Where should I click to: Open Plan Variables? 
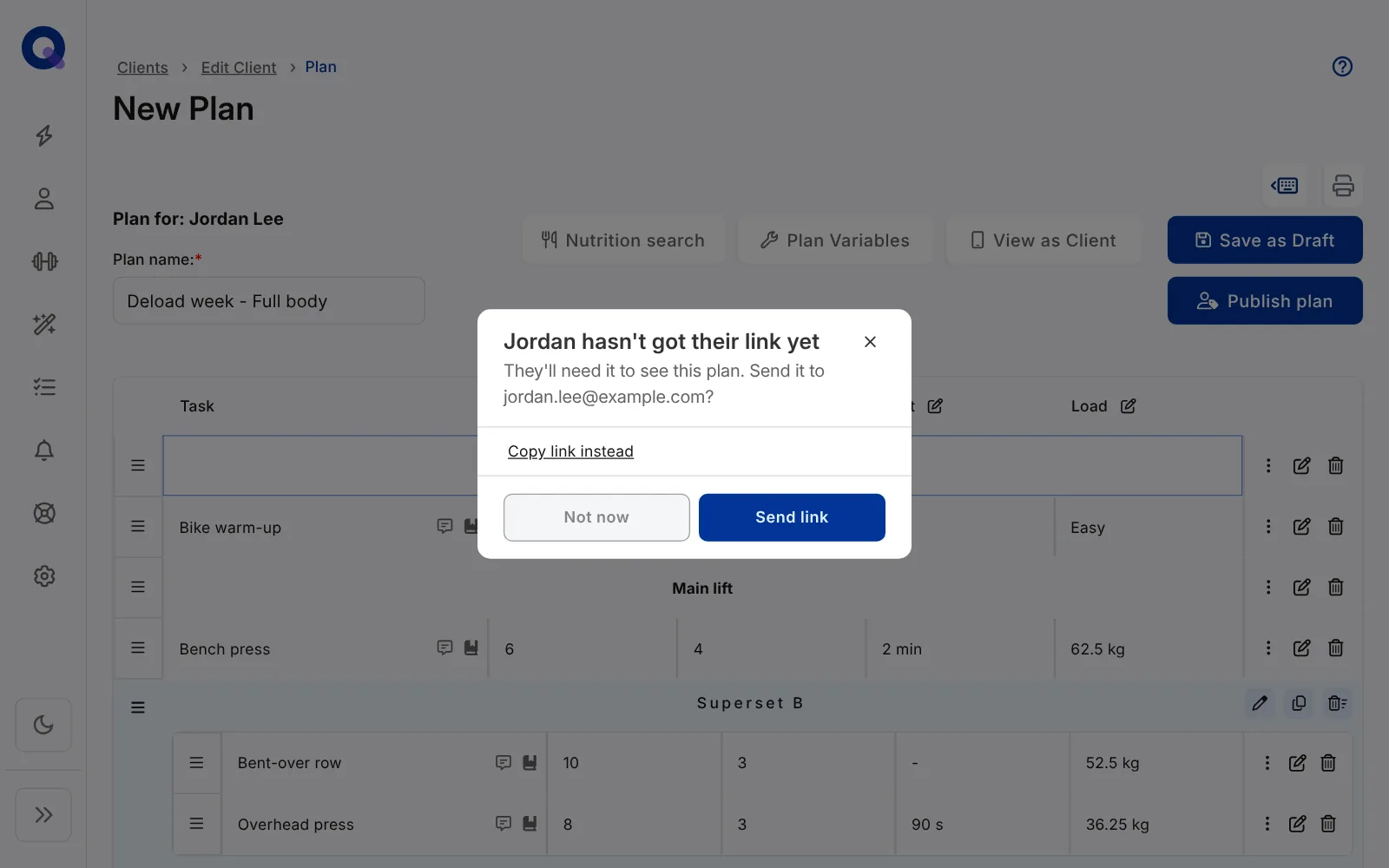pos(835,240)
